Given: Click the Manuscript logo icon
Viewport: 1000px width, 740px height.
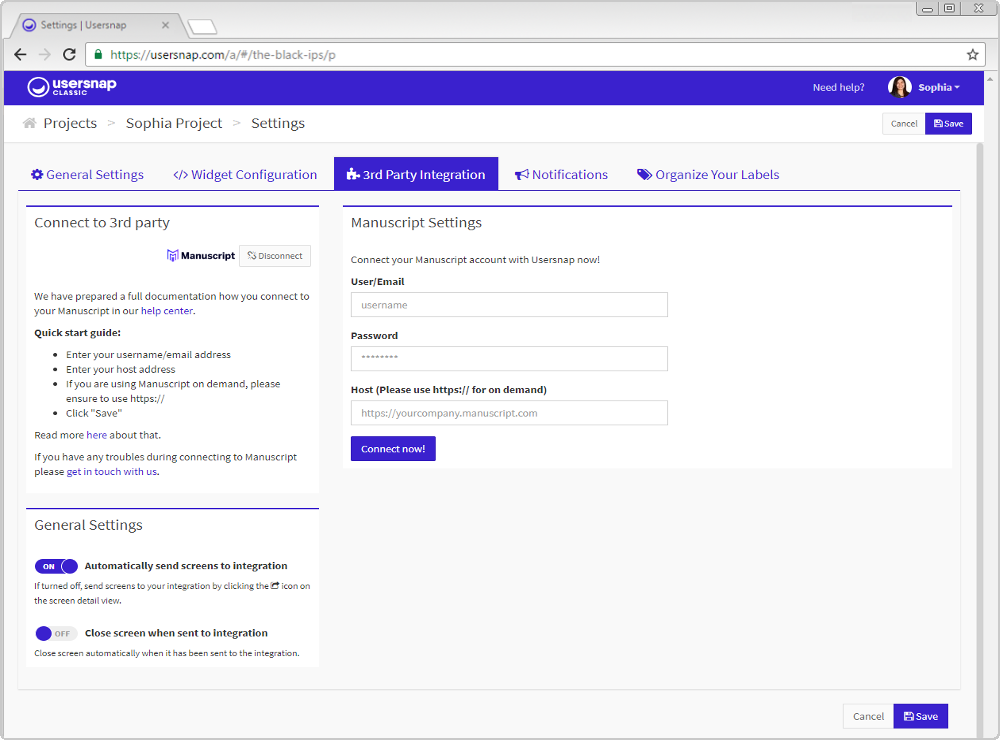Looking at the screenshot, I should 172,255.
